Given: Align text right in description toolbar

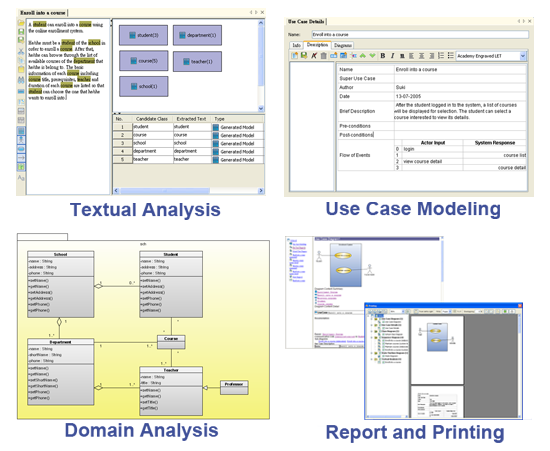Looking at the screenshot, I should (x=431, y=55).
